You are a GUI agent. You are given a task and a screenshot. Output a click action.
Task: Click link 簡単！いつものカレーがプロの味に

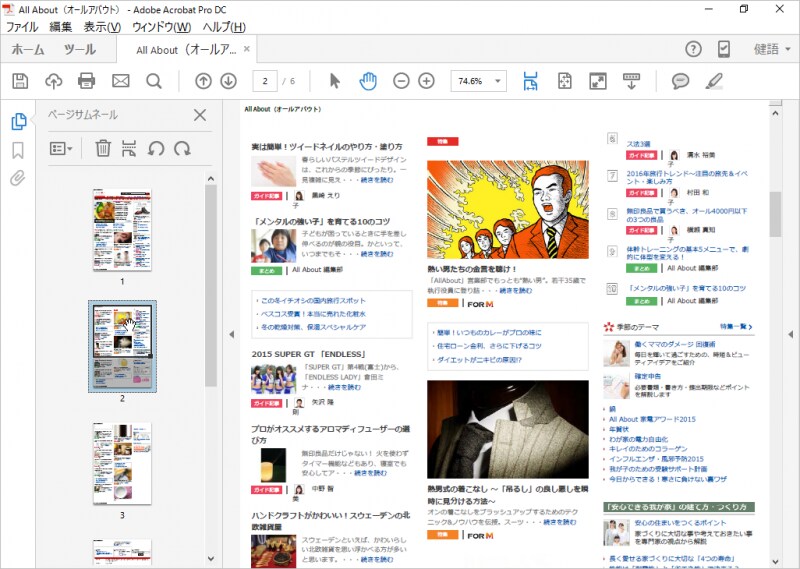coord(489,332)
